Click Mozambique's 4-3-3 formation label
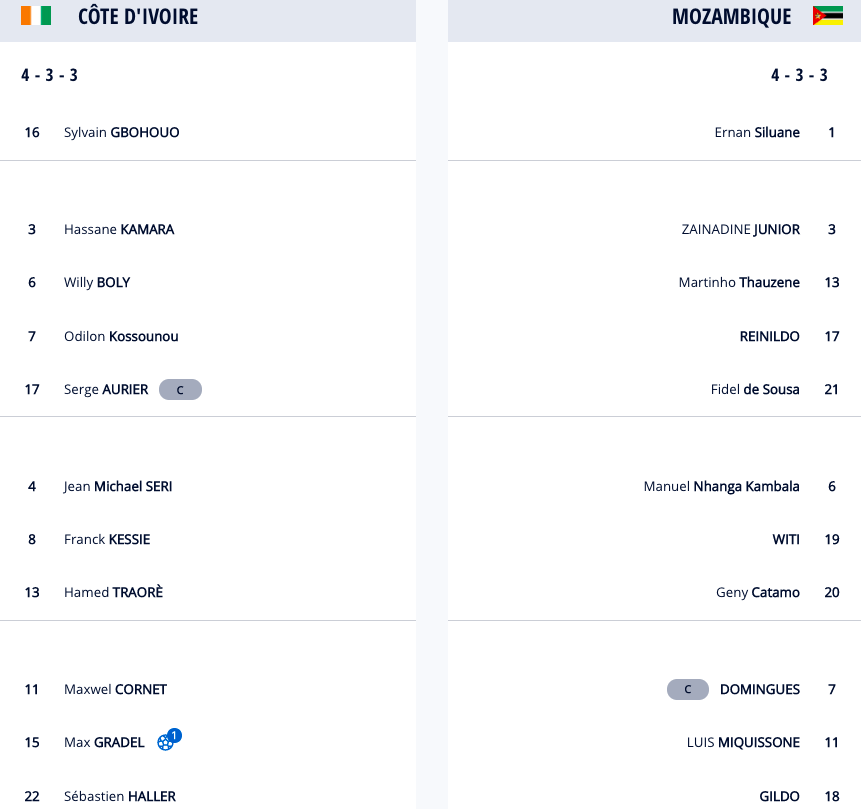This screenshot has height=809, width=861. [799, 76]
